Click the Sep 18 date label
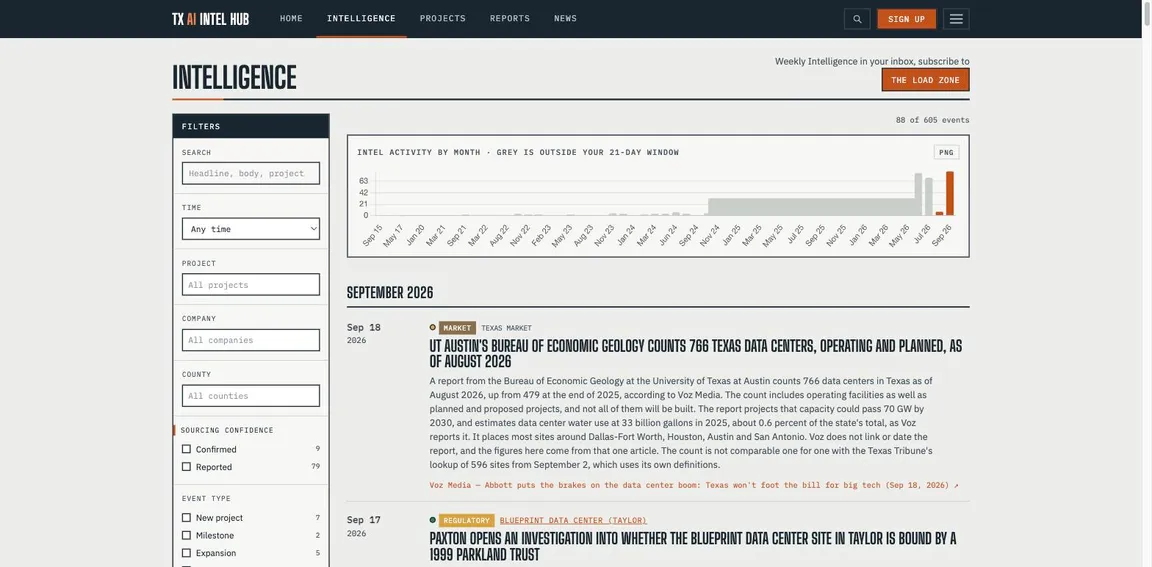 coord(364,328)
